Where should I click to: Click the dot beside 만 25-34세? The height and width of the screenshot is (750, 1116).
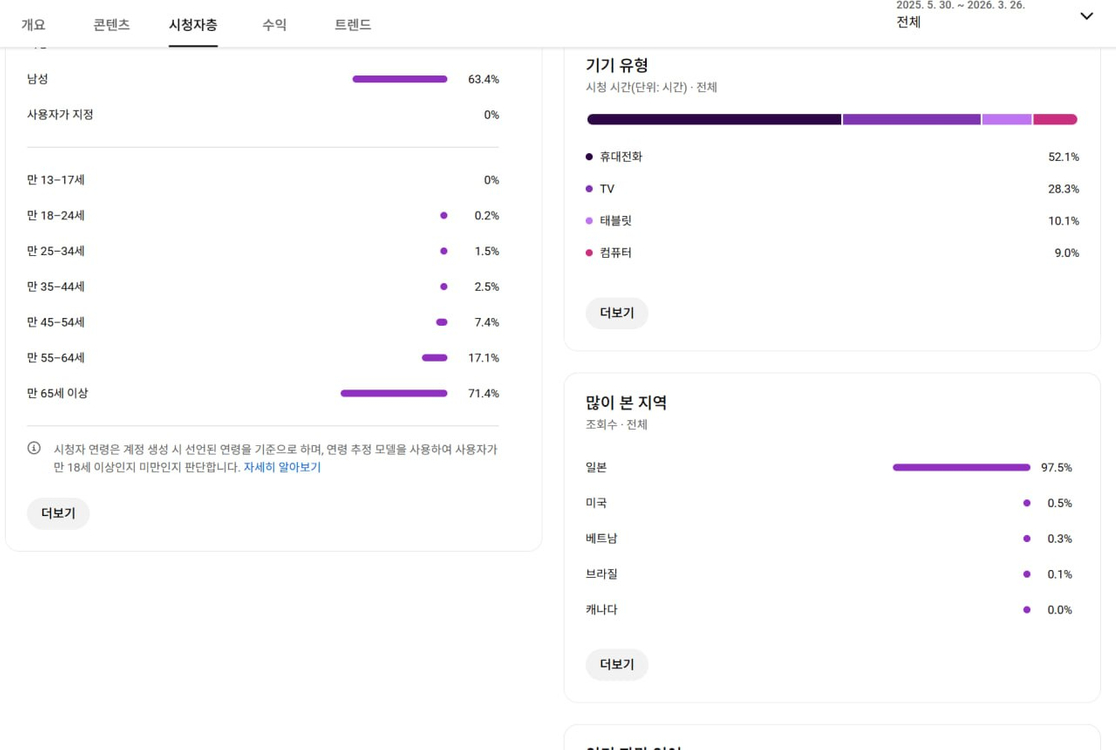443,251
